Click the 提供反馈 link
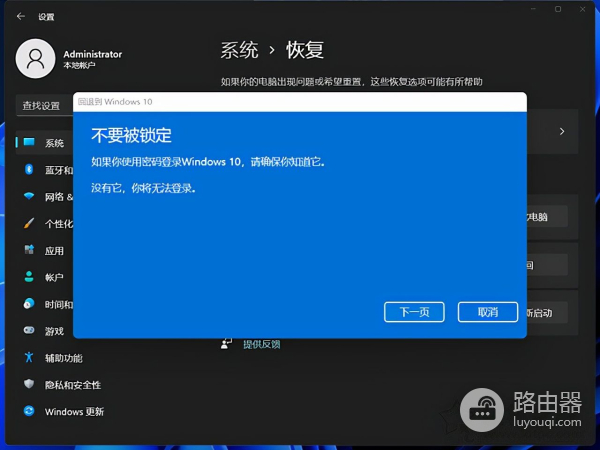Screen dimensions: 600x450 [x=262, y=344]
